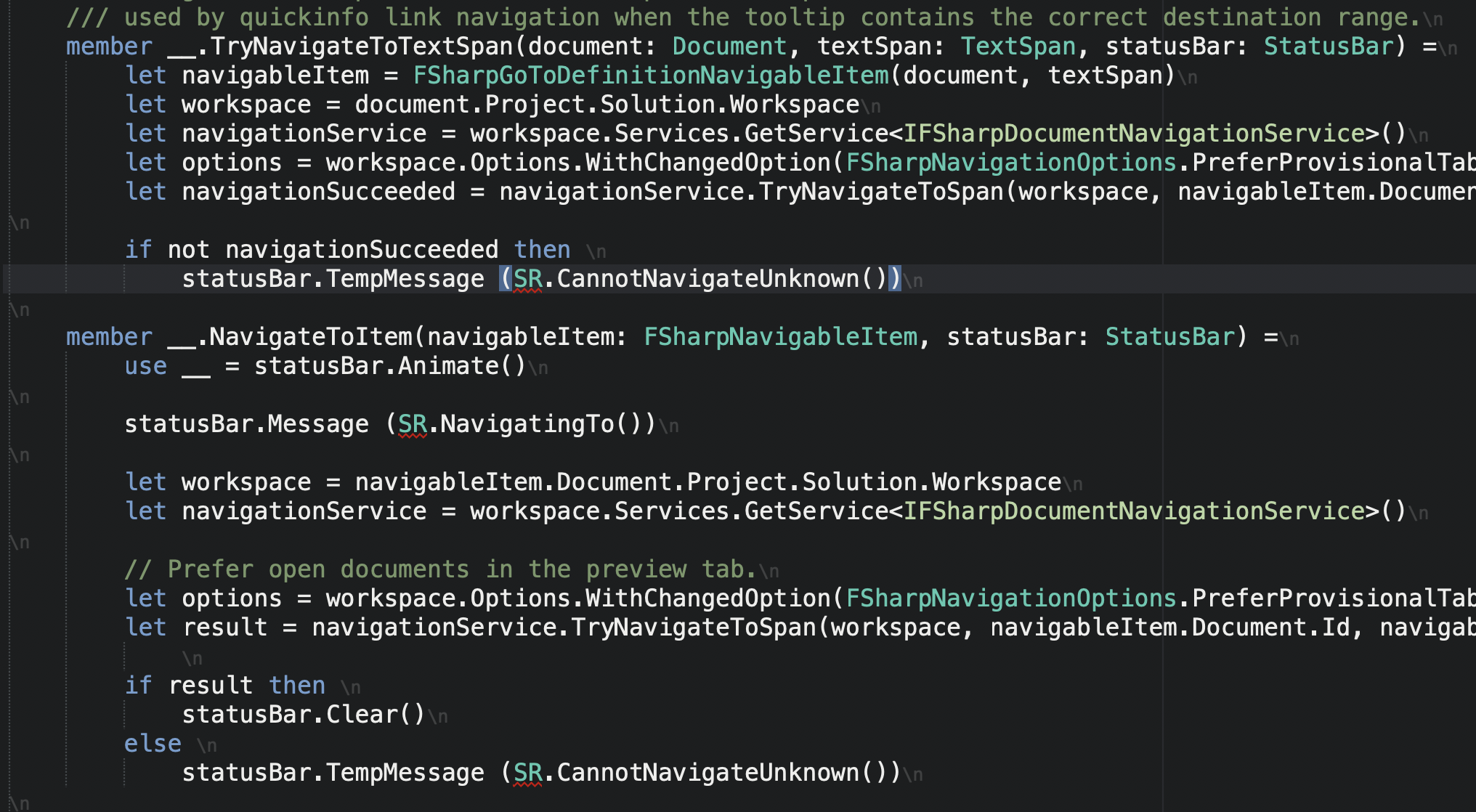
Task: Click the NavigateToItem method name
Action: click(x=310, y=337)
